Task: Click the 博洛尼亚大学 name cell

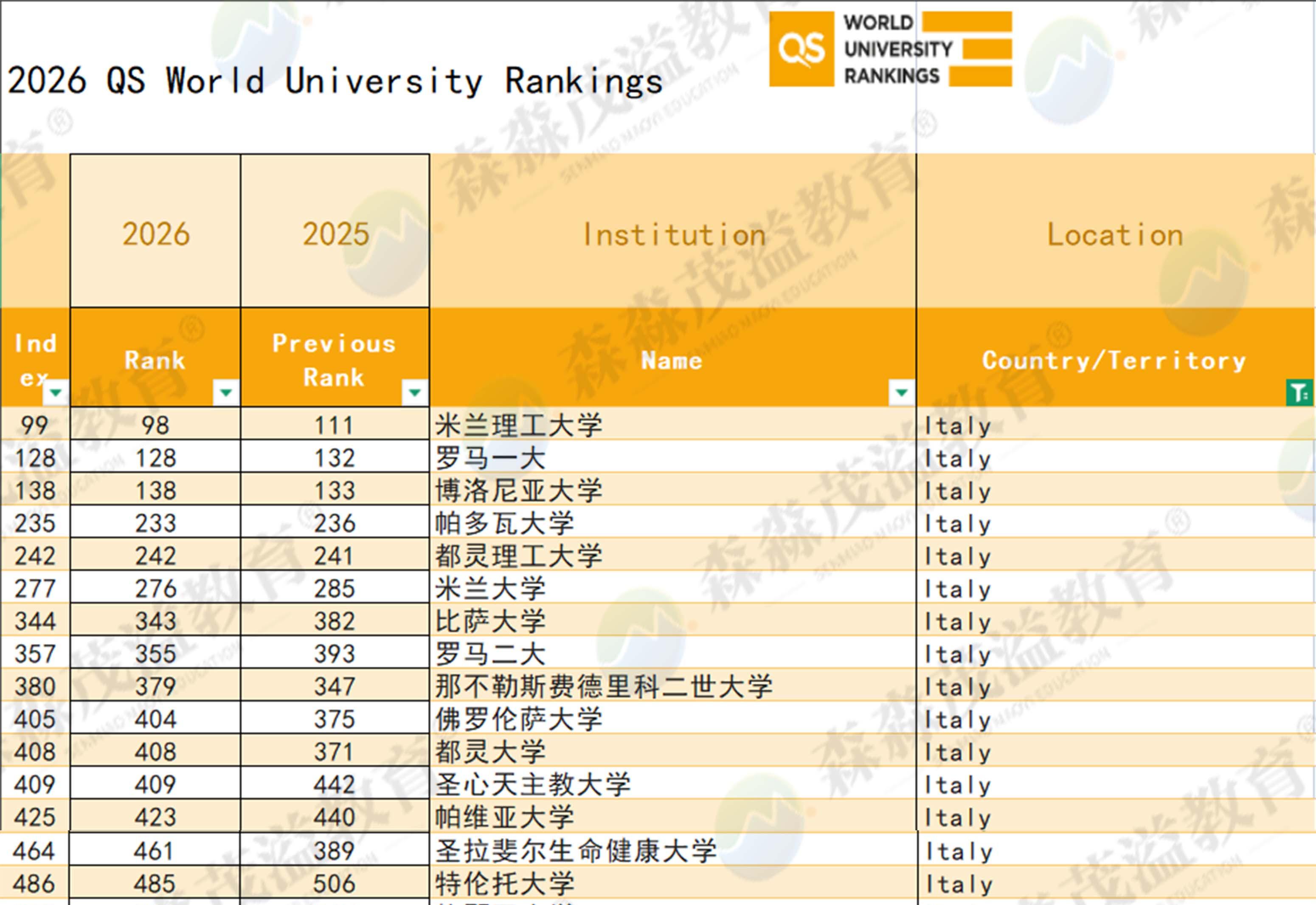Action: (518, 491)
